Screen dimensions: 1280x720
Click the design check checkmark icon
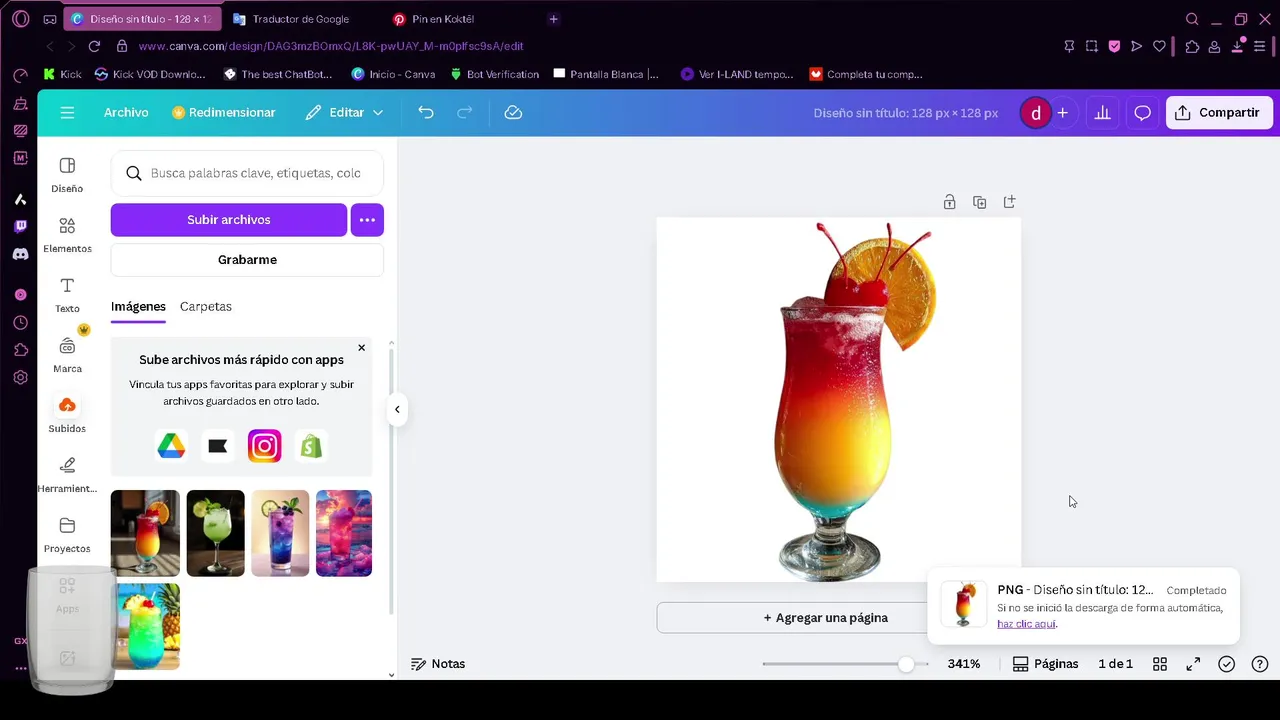[1227, 664]
